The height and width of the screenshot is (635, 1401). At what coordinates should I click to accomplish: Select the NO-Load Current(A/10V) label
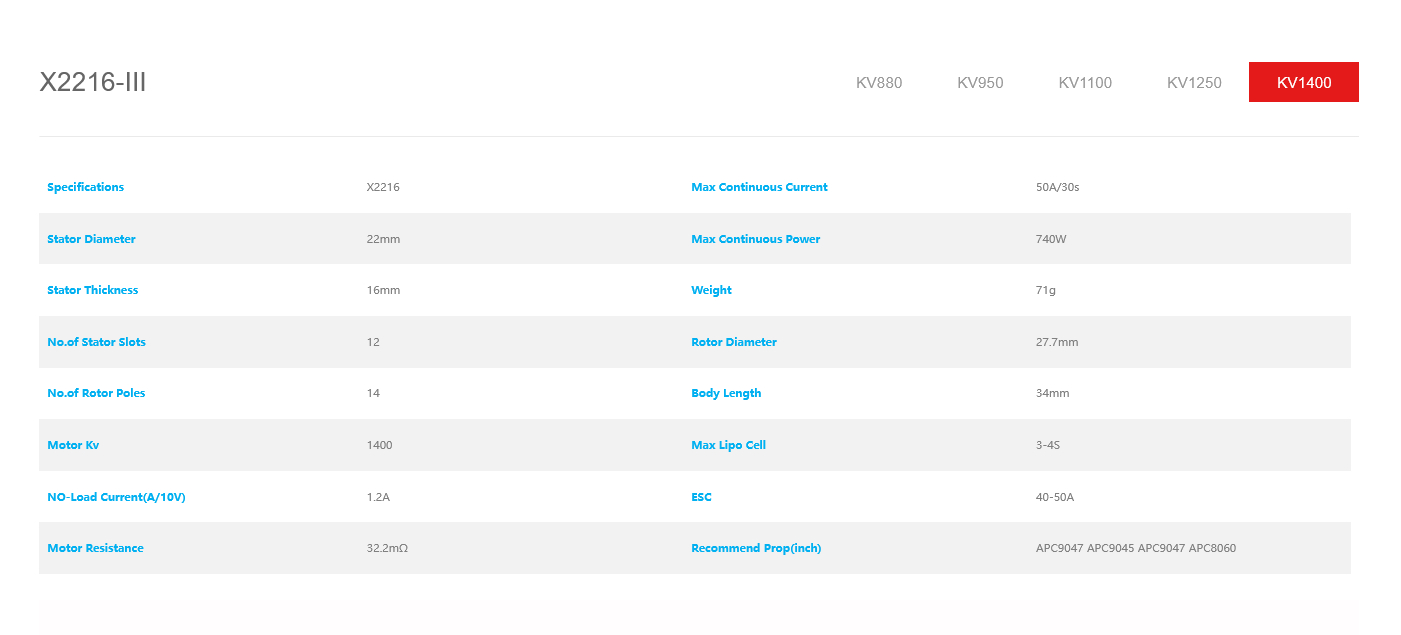click(116, 497)
